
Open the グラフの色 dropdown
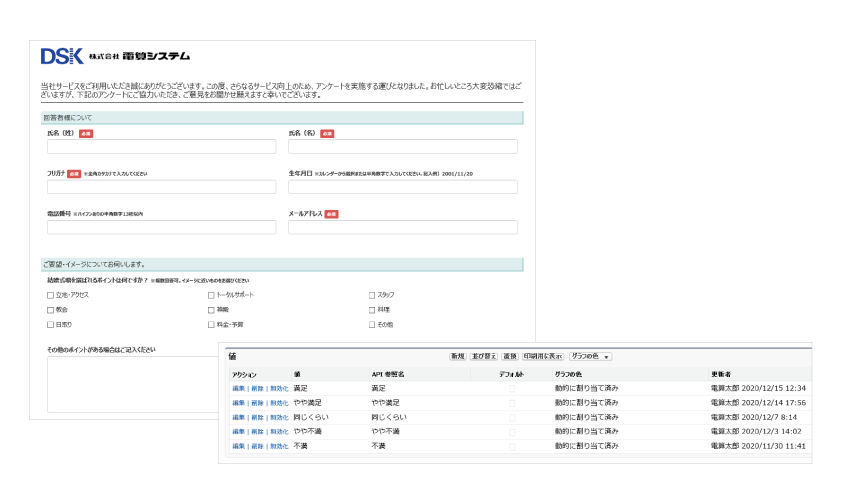[x=590, y=356]
